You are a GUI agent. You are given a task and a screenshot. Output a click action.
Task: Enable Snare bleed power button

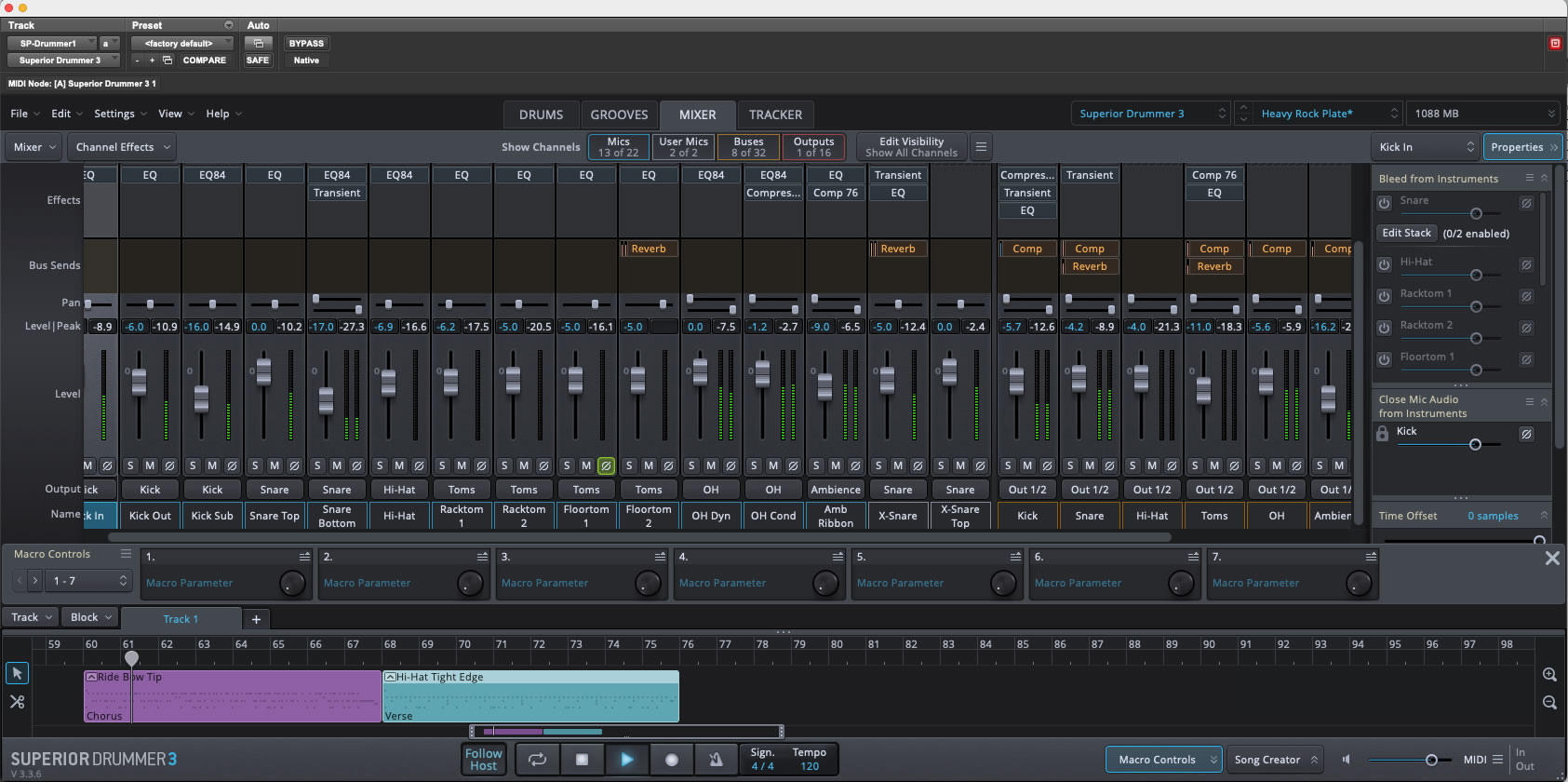point(1385,202)
